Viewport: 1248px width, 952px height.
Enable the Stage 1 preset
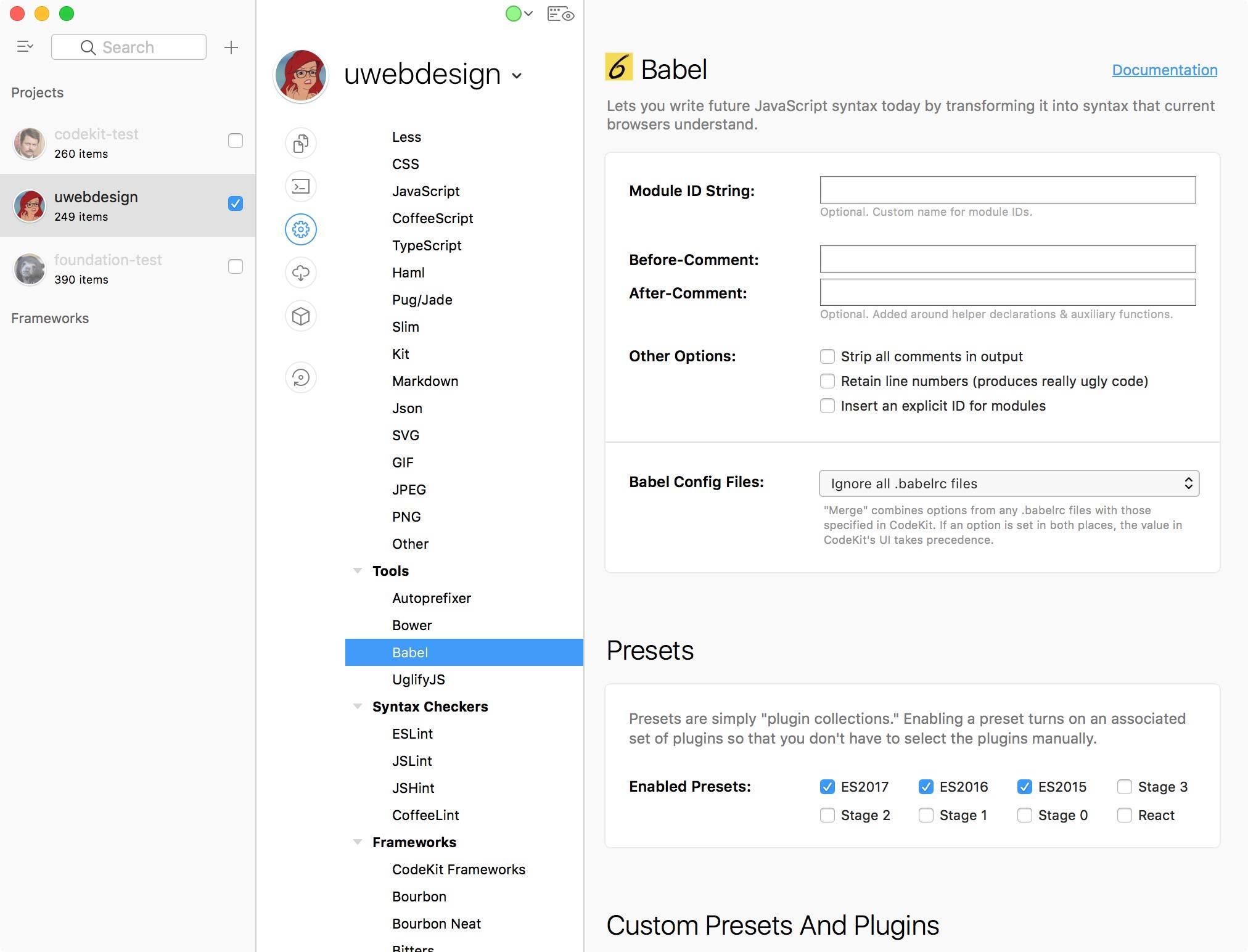point(926,815)
